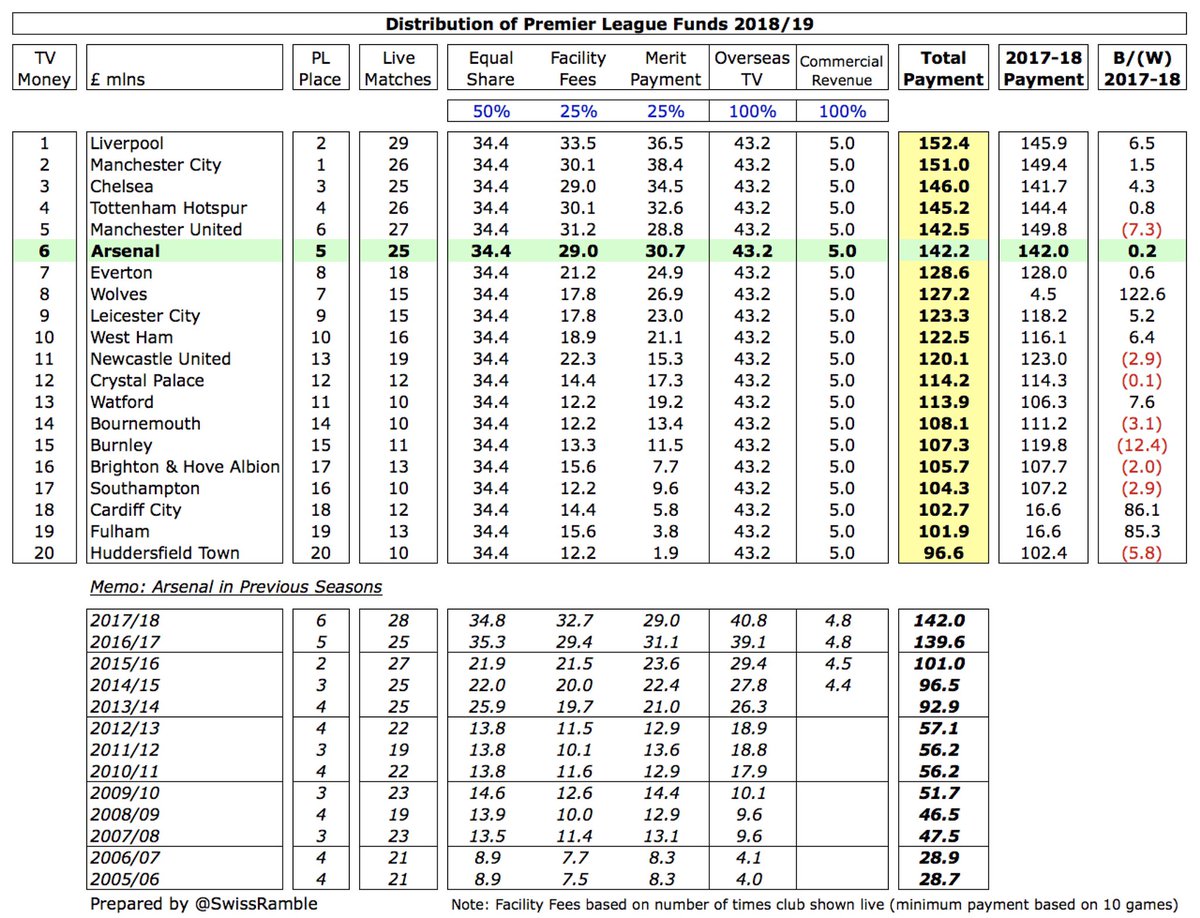Image resolution: width=1200 pixels, height=918 pixels.
Task: Click Wolves' 2017-18 payment '4.5'
Action: (1043, 294)
